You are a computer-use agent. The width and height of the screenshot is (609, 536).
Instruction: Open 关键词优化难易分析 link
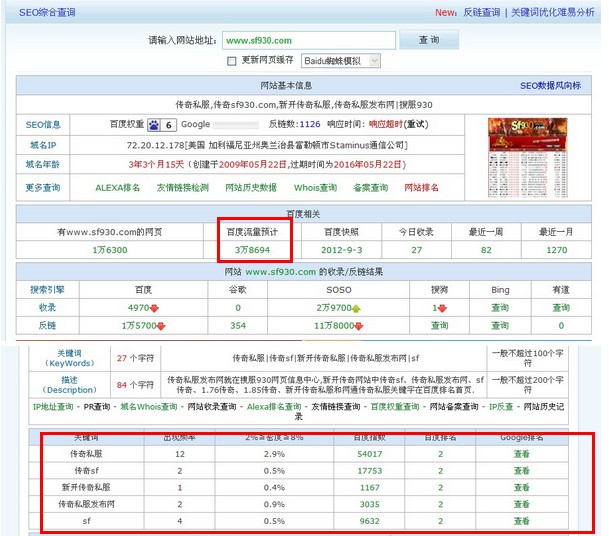552,13
